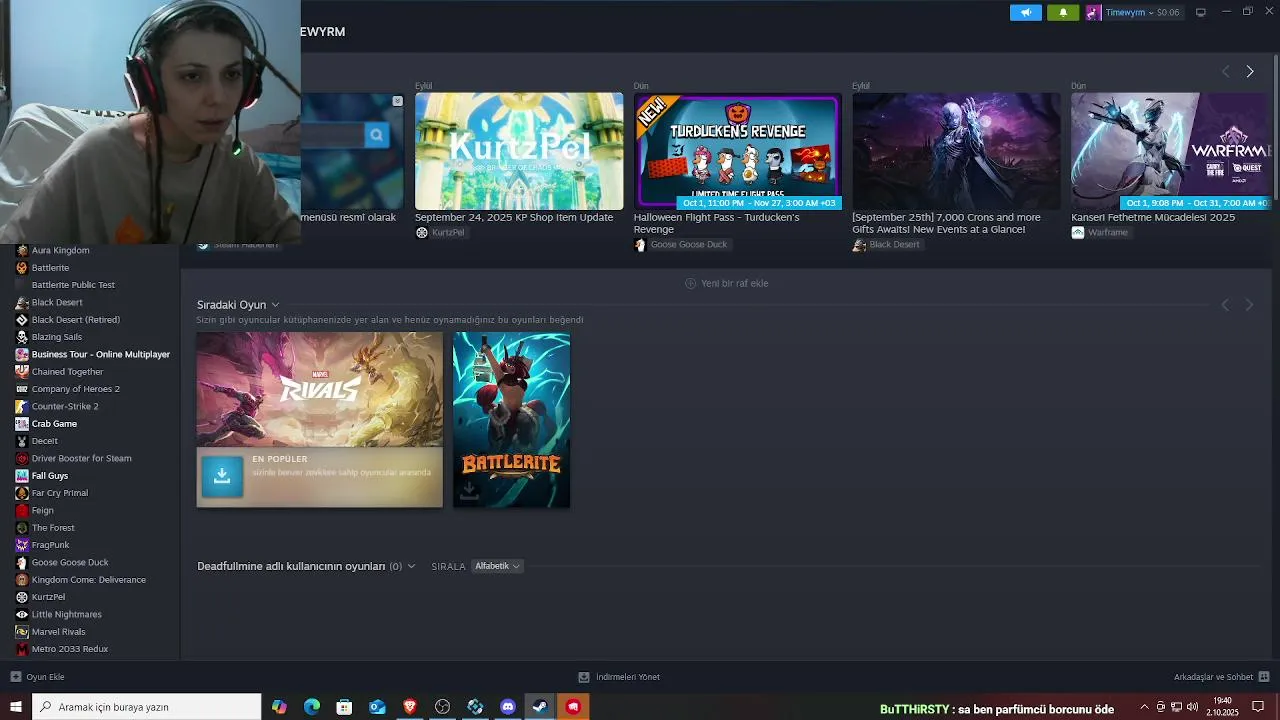
Task: Open Black Desert link under Crons news
Action: coord(886,244)
